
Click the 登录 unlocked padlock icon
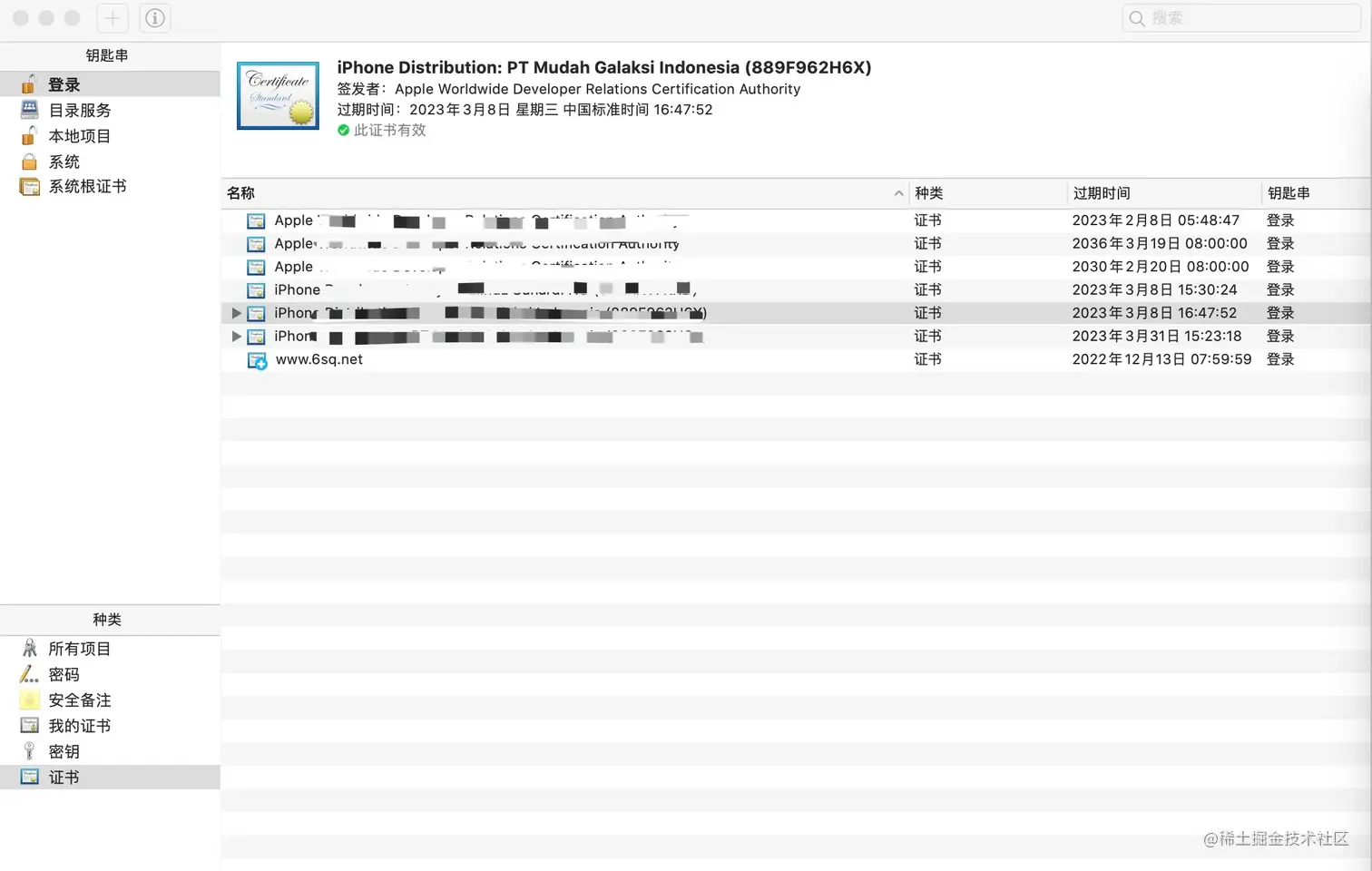[29, 84]
